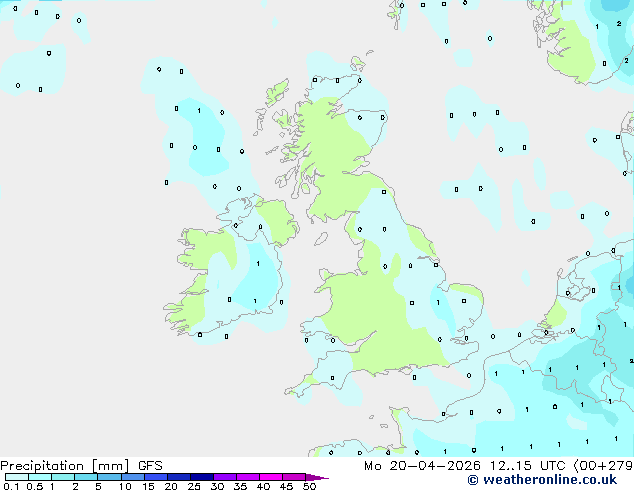Click the '1' value over eastern England
Viewport: 634px width, 490px height.
point(438,302)
